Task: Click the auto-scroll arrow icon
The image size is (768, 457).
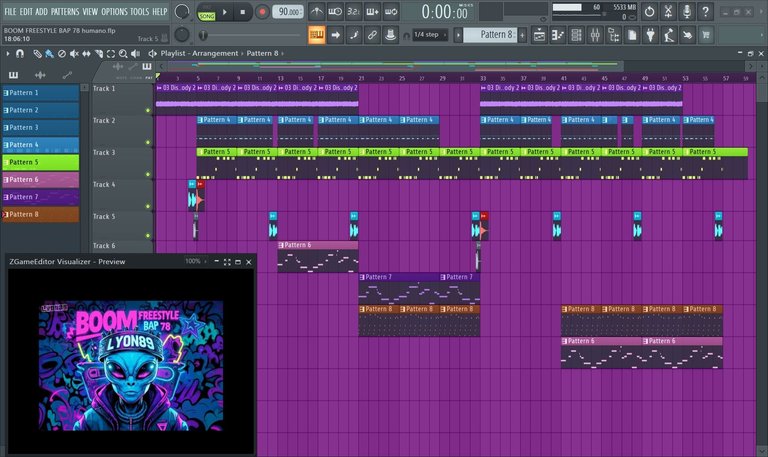Action: [x=336, y=35]
